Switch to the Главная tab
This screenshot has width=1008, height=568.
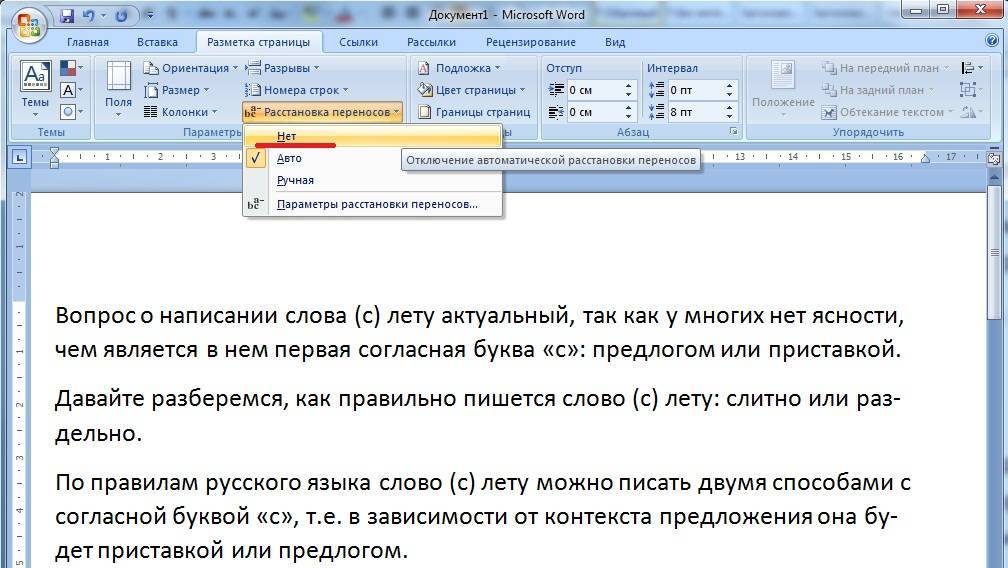coord(88,42)
